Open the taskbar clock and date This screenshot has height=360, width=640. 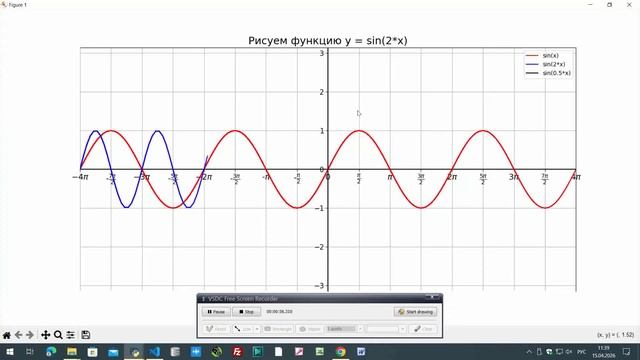click(604, 352)
